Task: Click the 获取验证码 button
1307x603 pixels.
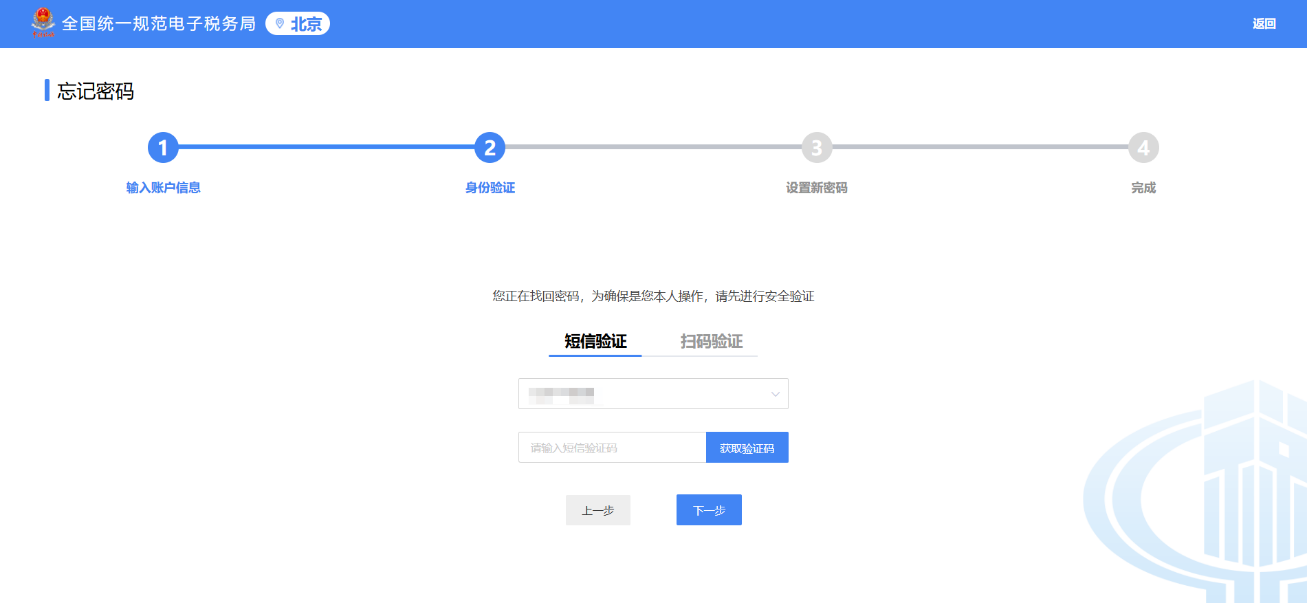Action: pos(747,448)
